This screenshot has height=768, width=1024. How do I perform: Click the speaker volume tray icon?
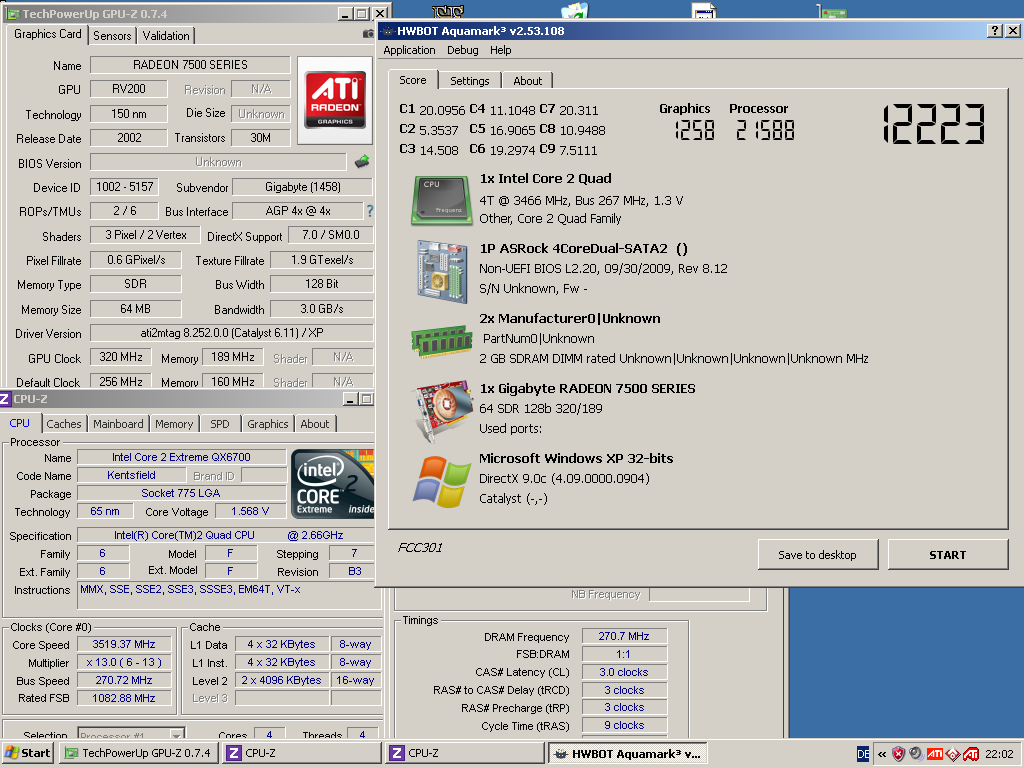(x=916, y=754)
